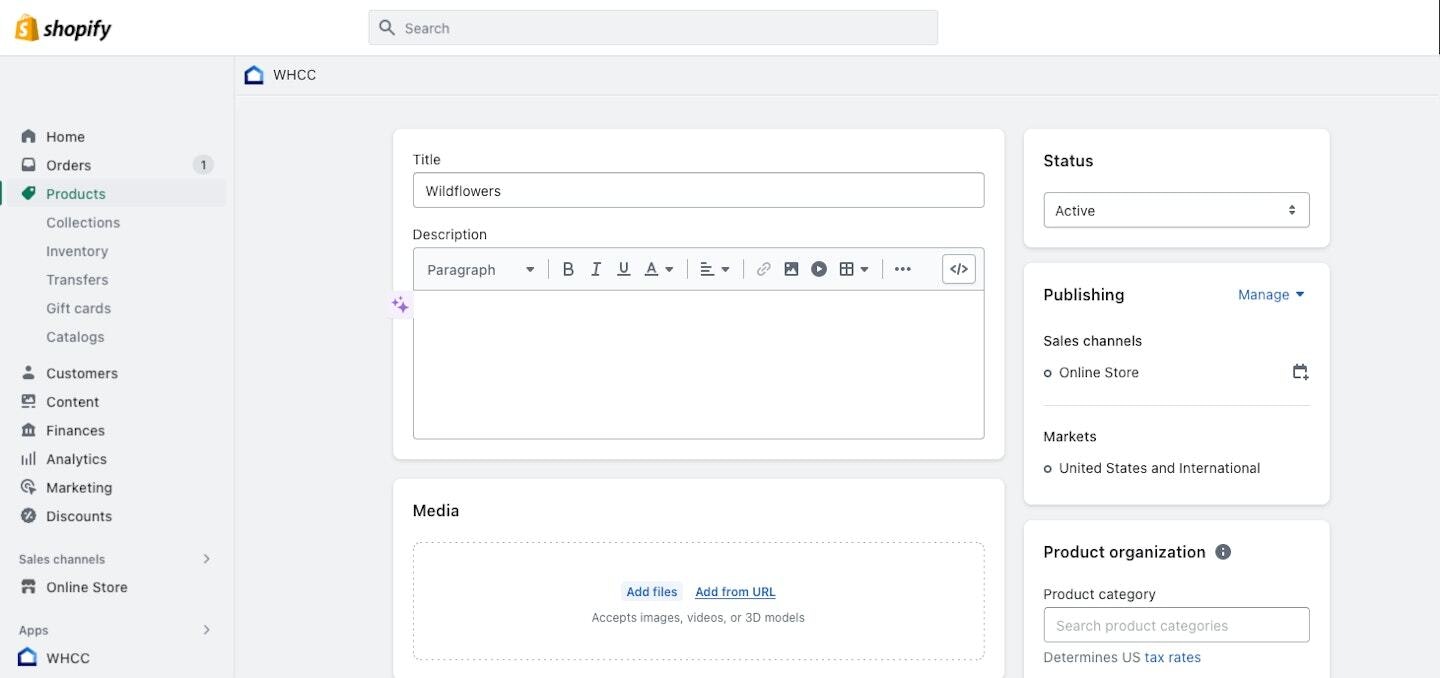Insert a link using the description toolbar
The height and width of the screenshot is (678, 1440).
763,268
